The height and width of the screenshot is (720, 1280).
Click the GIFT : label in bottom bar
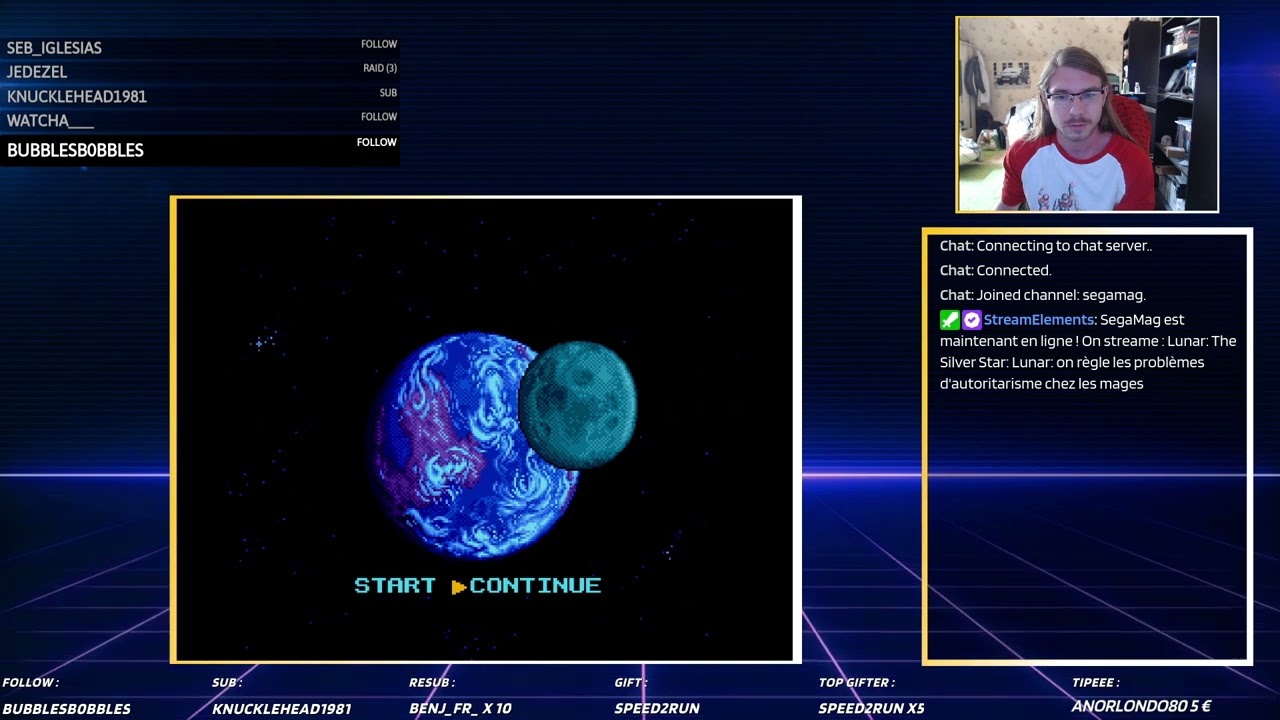click(631, 683)
